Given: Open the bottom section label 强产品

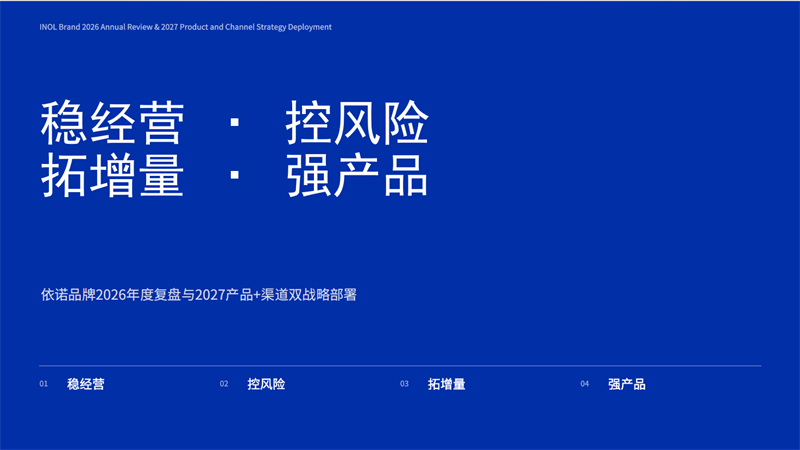Looking at the screenshot, I should [x=627, y=384].
